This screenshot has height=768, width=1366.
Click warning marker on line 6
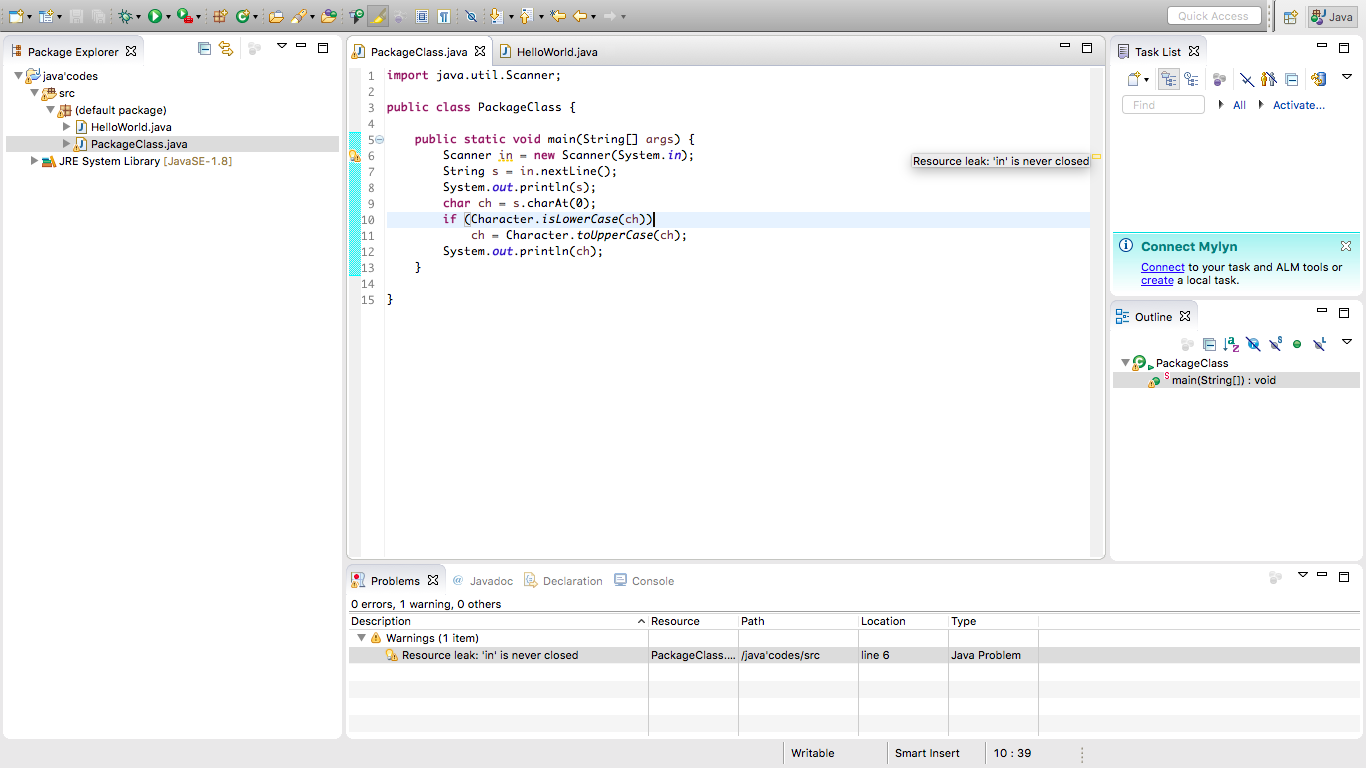(x=354, y=155)
